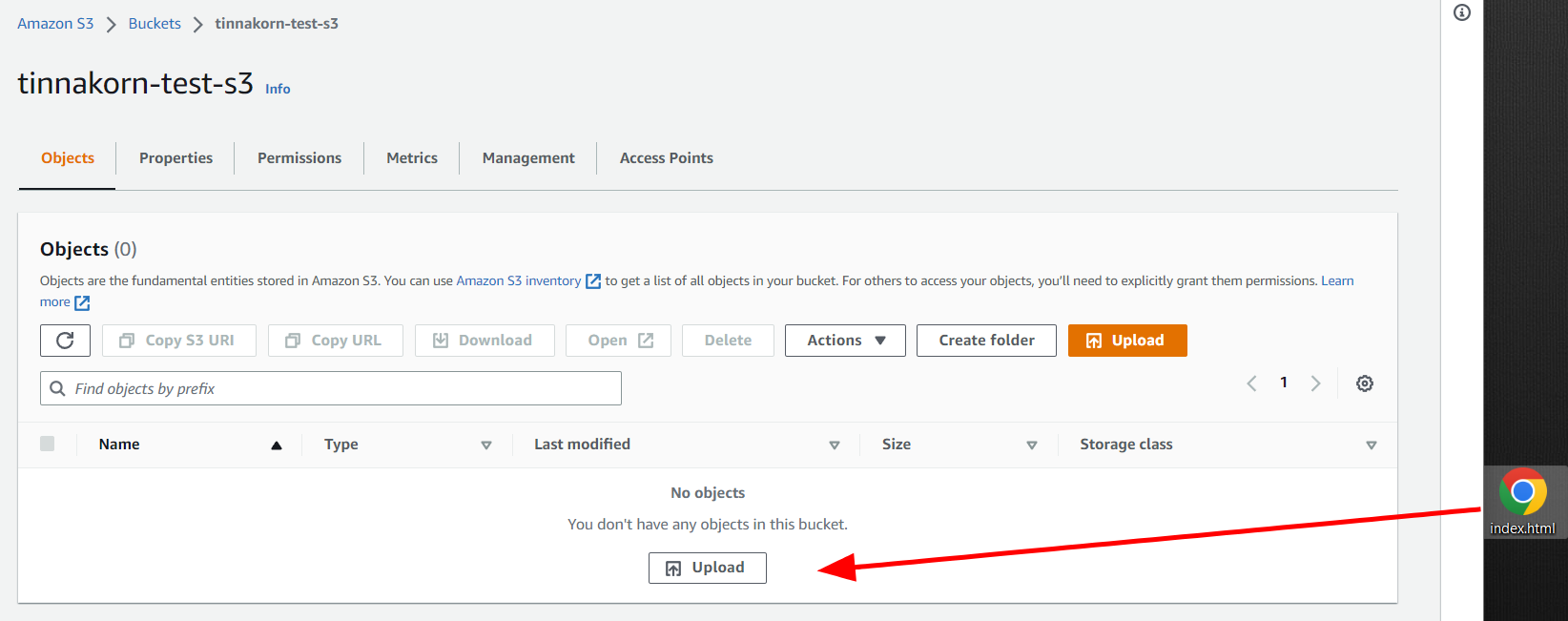Sort by Name ascending arrow
This screenshot has width=1568, height=621.
pyautogui.click(x=277, y=445)
